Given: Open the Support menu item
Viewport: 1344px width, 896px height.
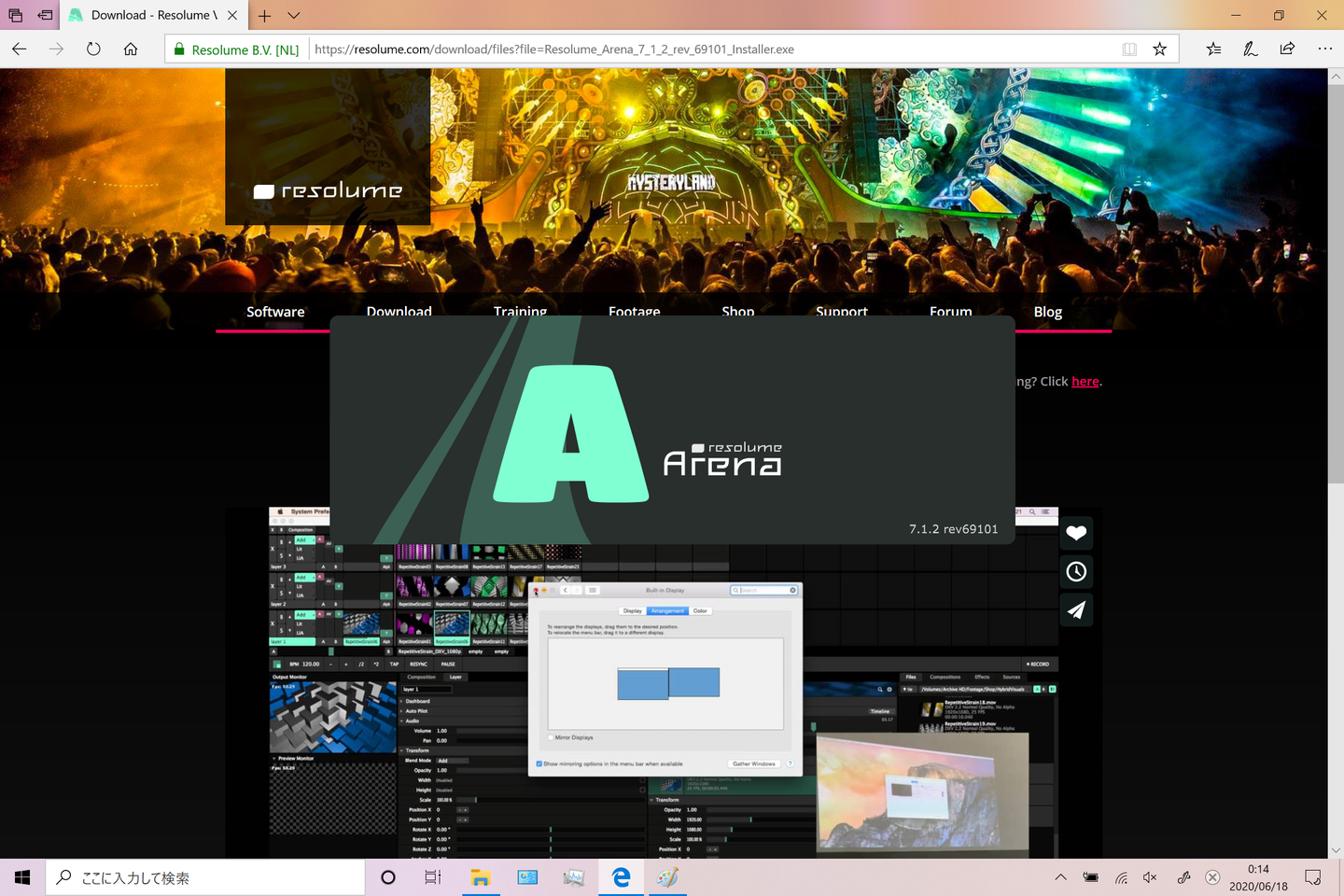Looking at the screenshot, I should pos(842,311).
